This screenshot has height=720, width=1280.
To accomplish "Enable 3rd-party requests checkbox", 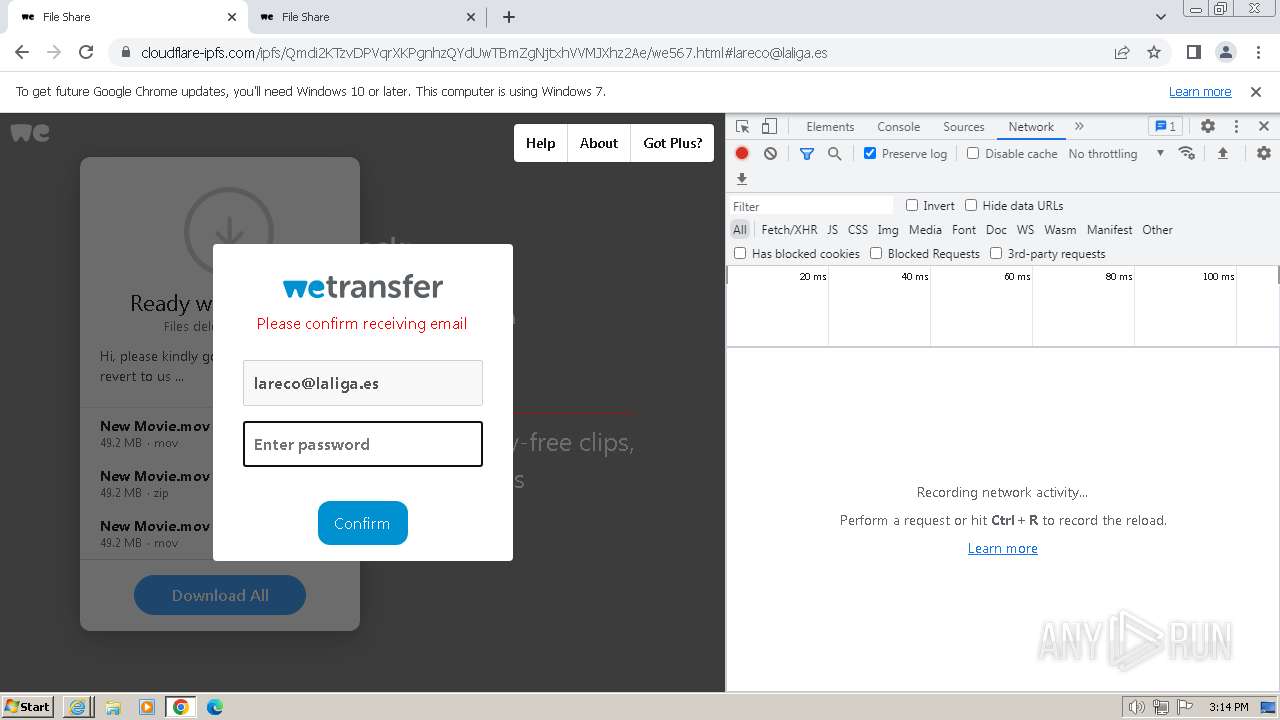I will [996, 253].
